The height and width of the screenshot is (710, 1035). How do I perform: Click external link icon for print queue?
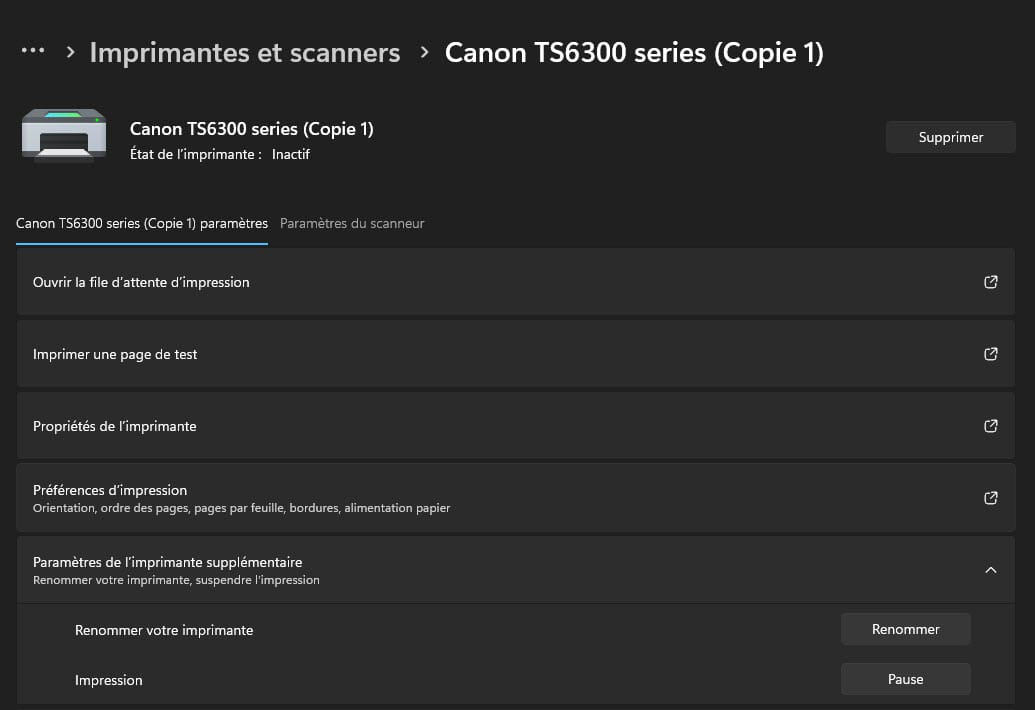click(991, 282)
